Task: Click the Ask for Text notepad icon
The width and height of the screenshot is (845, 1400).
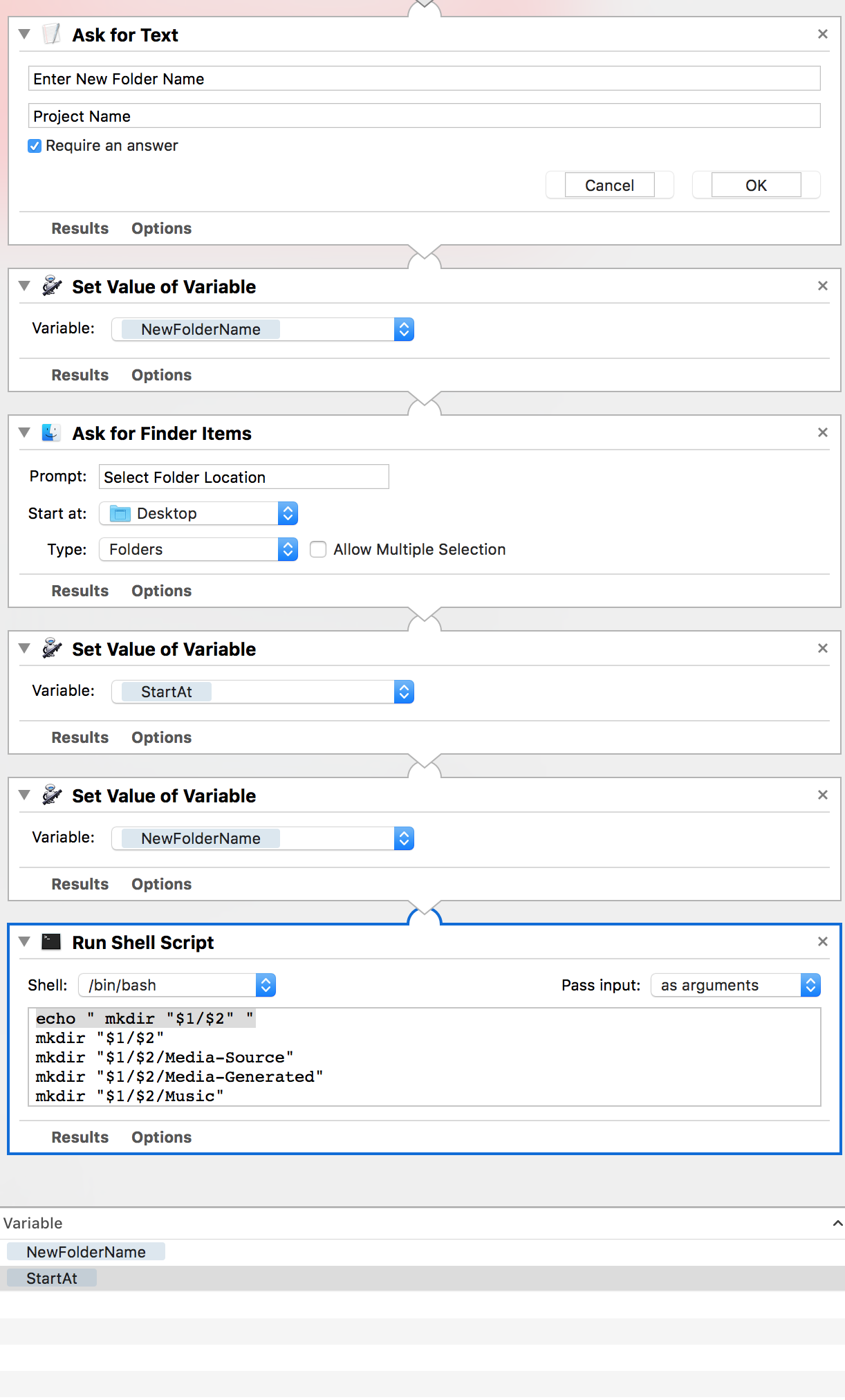Action: pos(52,34)
